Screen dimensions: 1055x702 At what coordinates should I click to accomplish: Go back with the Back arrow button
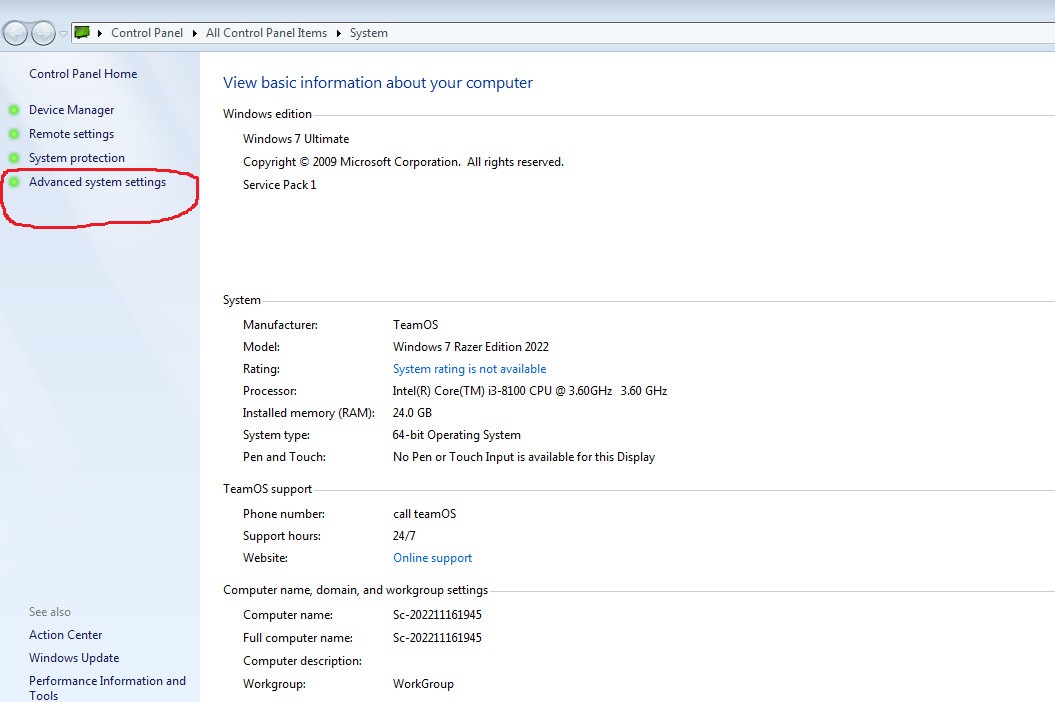(15, 33)
